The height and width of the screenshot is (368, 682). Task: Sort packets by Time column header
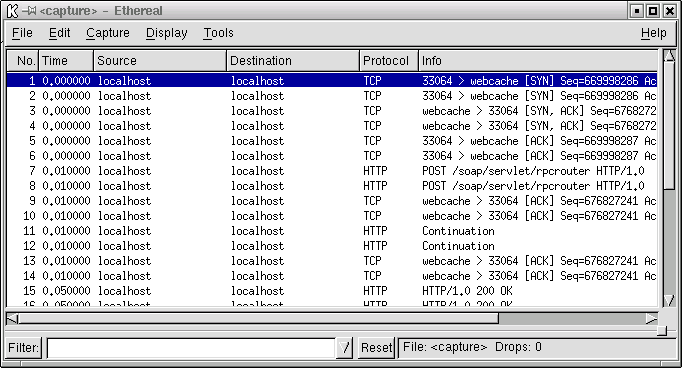[x=66, y=60]
